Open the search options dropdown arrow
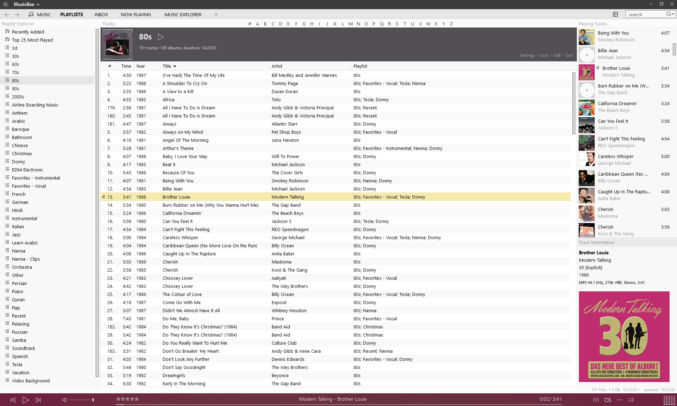 tap(673, 14)
